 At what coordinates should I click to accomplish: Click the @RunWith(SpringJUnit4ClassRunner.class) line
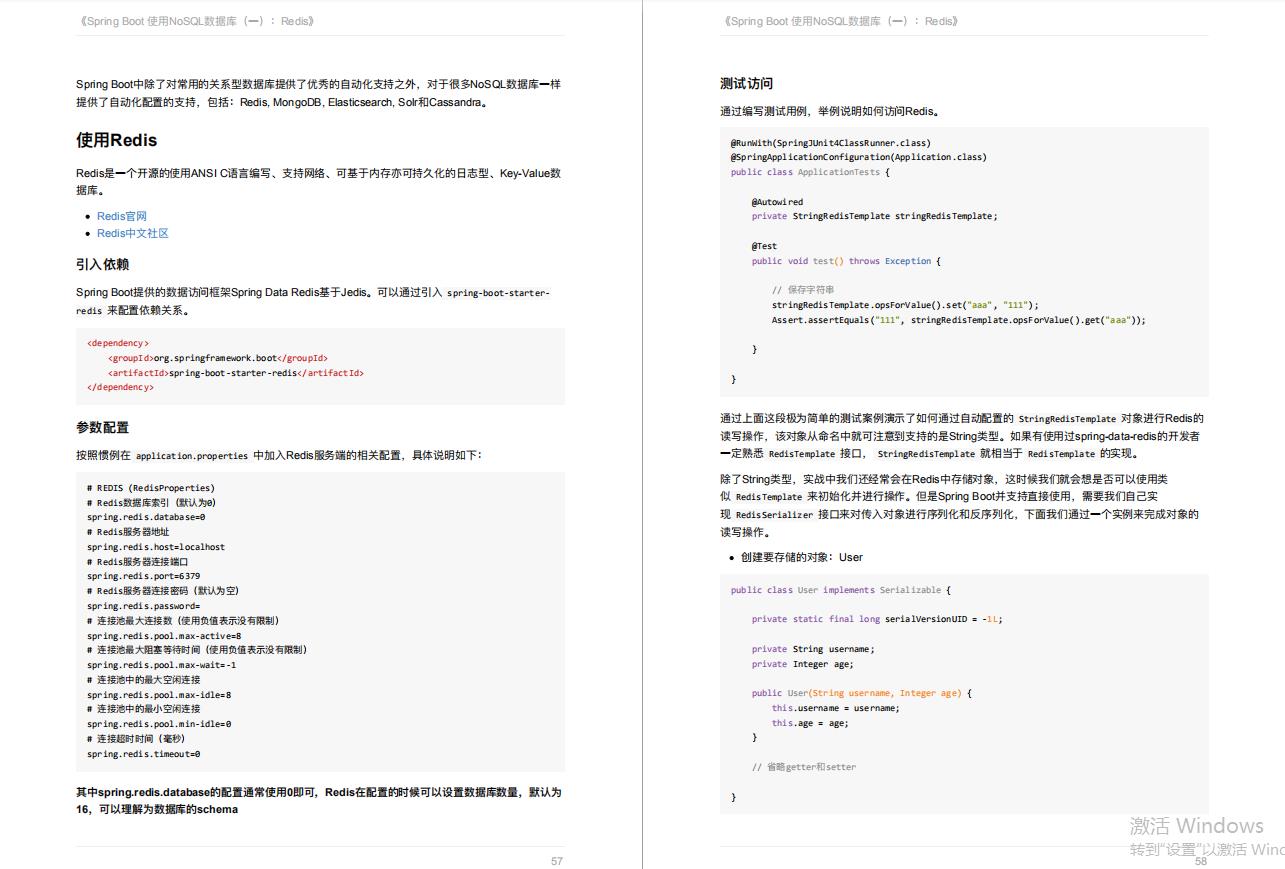coord(830,143)
